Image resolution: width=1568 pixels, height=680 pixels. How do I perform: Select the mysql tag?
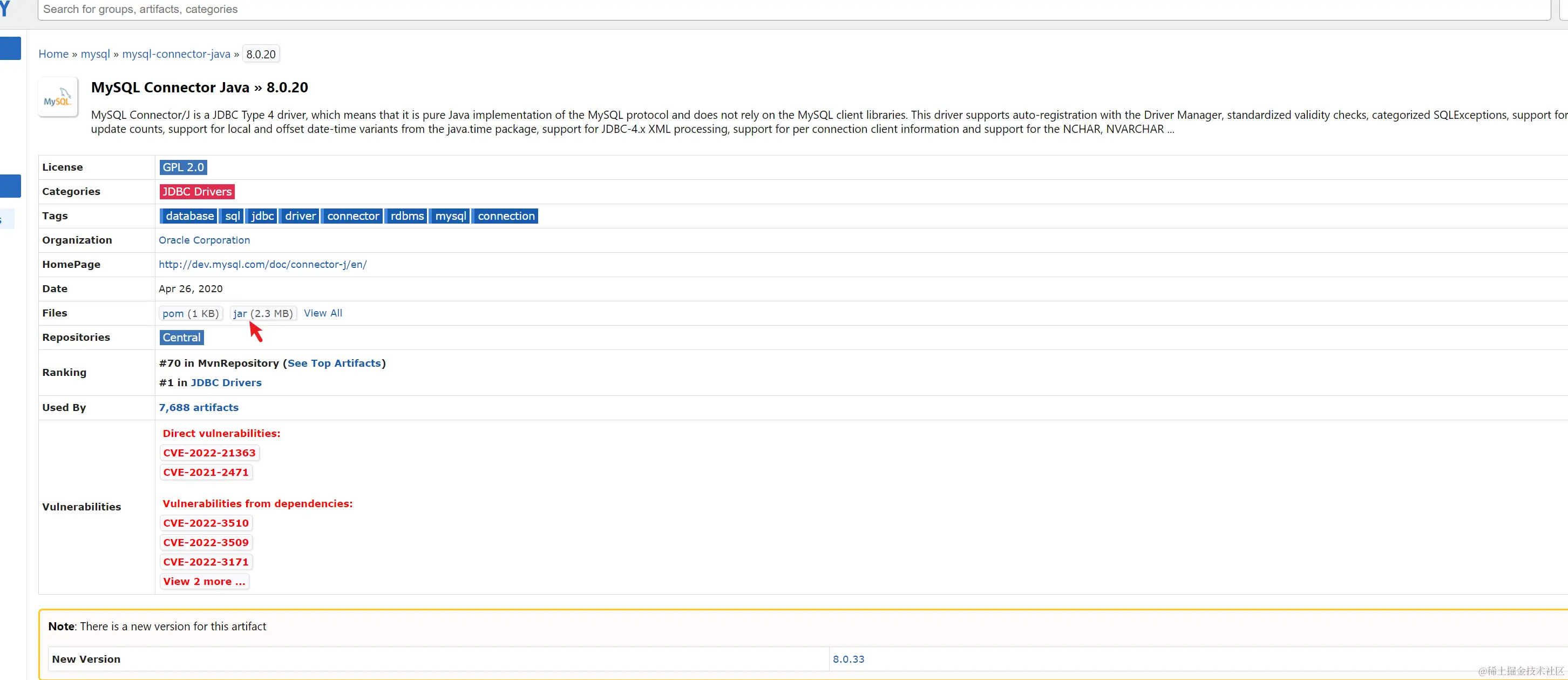click(450, 216)
